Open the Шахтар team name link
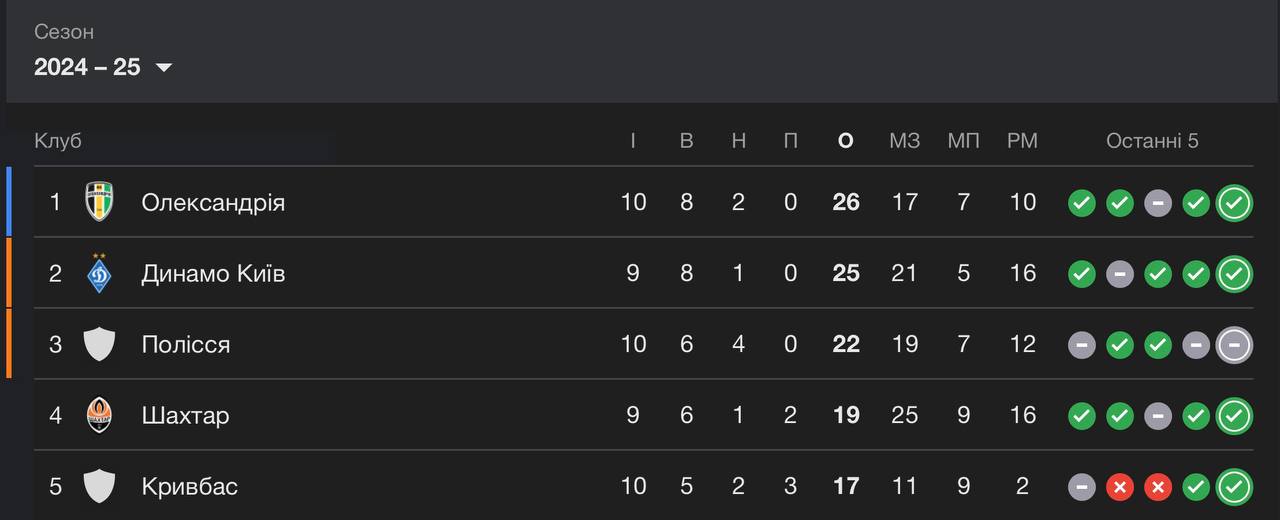This screenshot has width=1280, height=520. coord(185,415)
